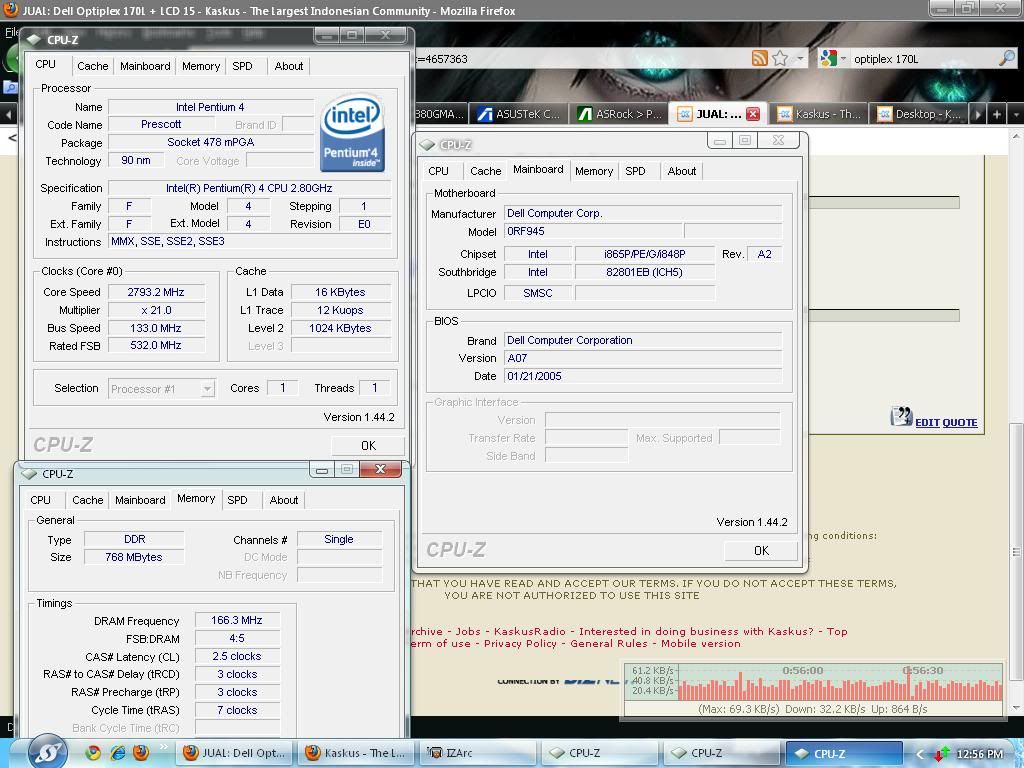Image resolution: width=1024 pixels, height=768 pixels.
Task: Click the network speed graph
Action: click(x=814, y=690)
